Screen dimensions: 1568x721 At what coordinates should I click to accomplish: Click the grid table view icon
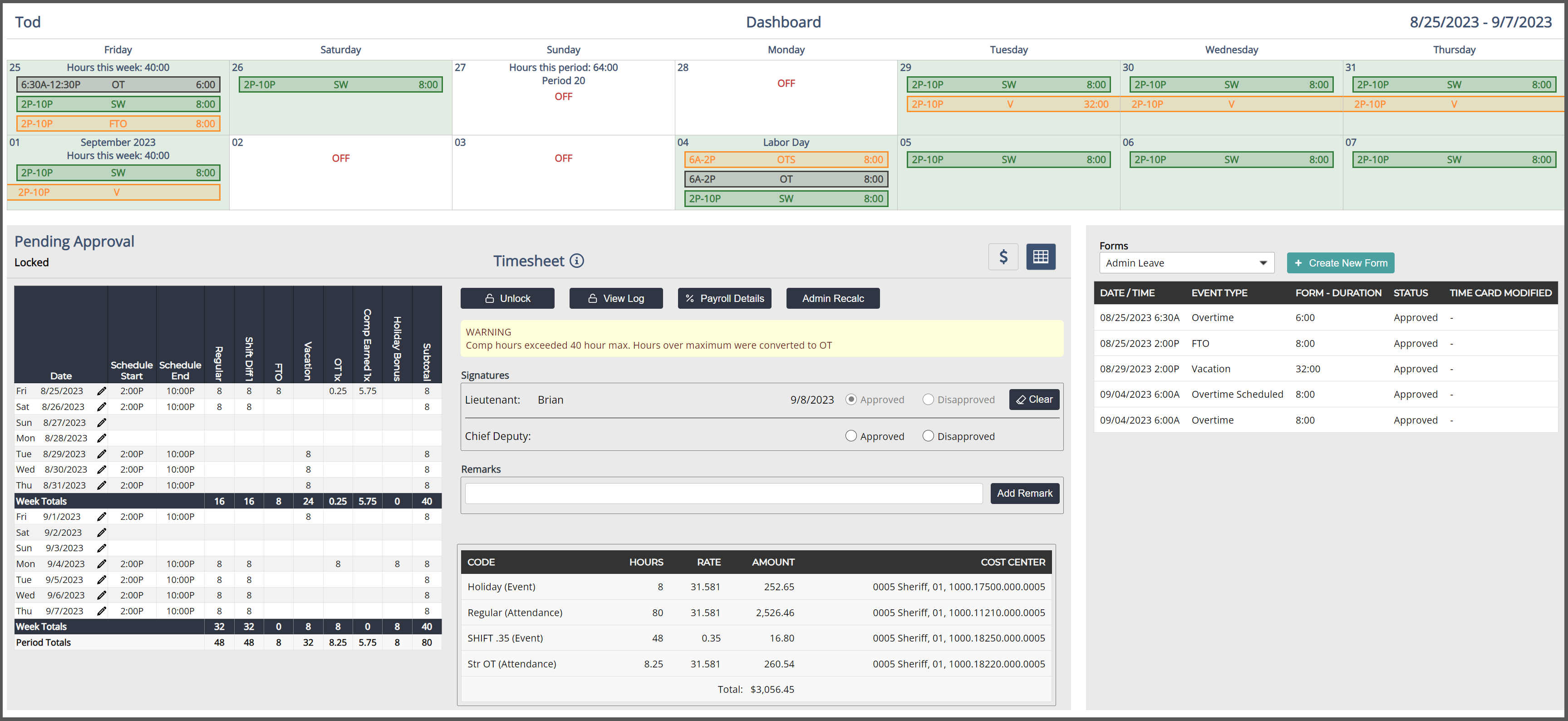pyautogui.click(x=1040, y=257)
